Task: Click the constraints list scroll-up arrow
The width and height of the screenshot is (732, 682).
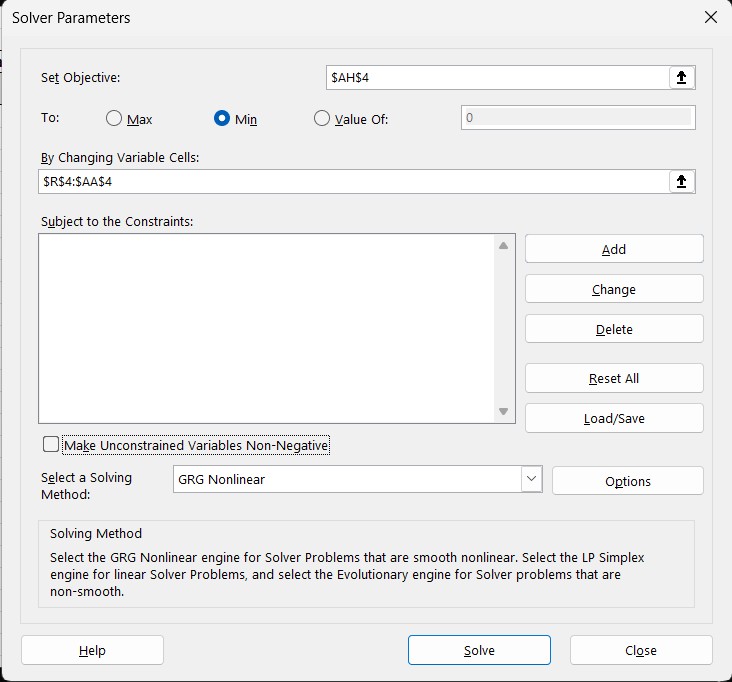Action: coord(503,246)
